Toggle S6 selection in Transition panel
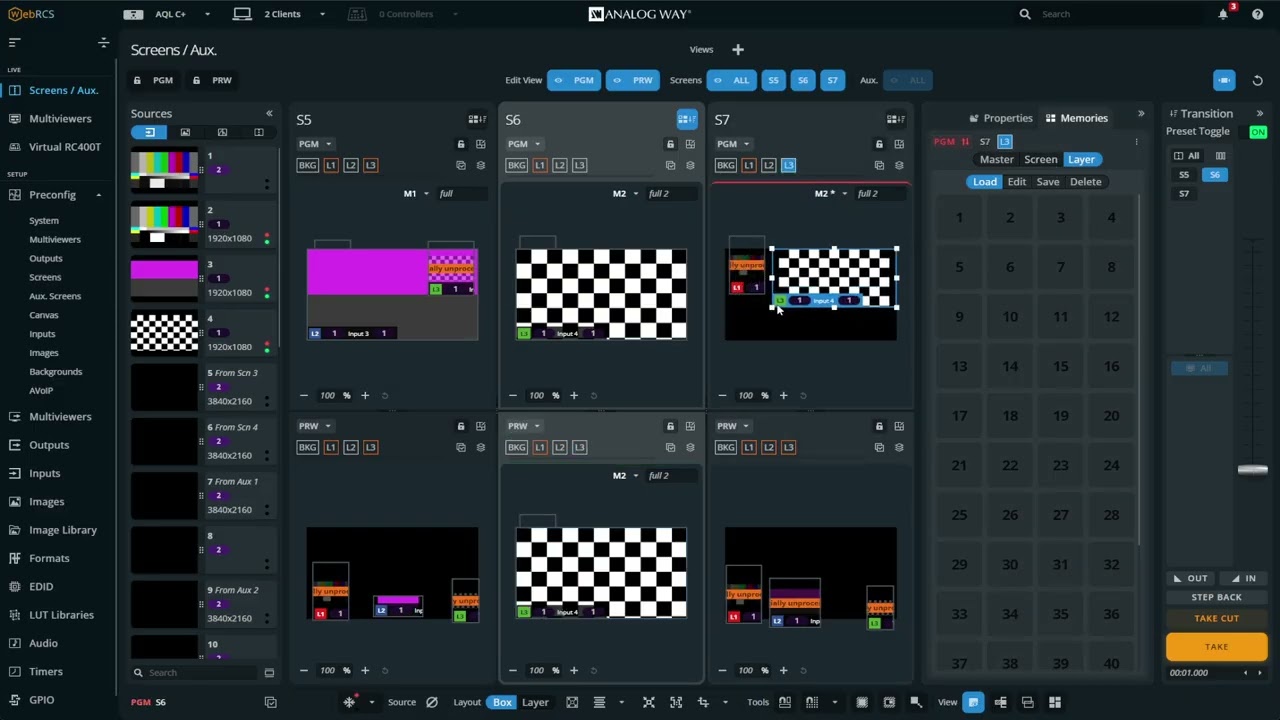The width and height of the screenshot is (1280, 720). (1214, 175)
